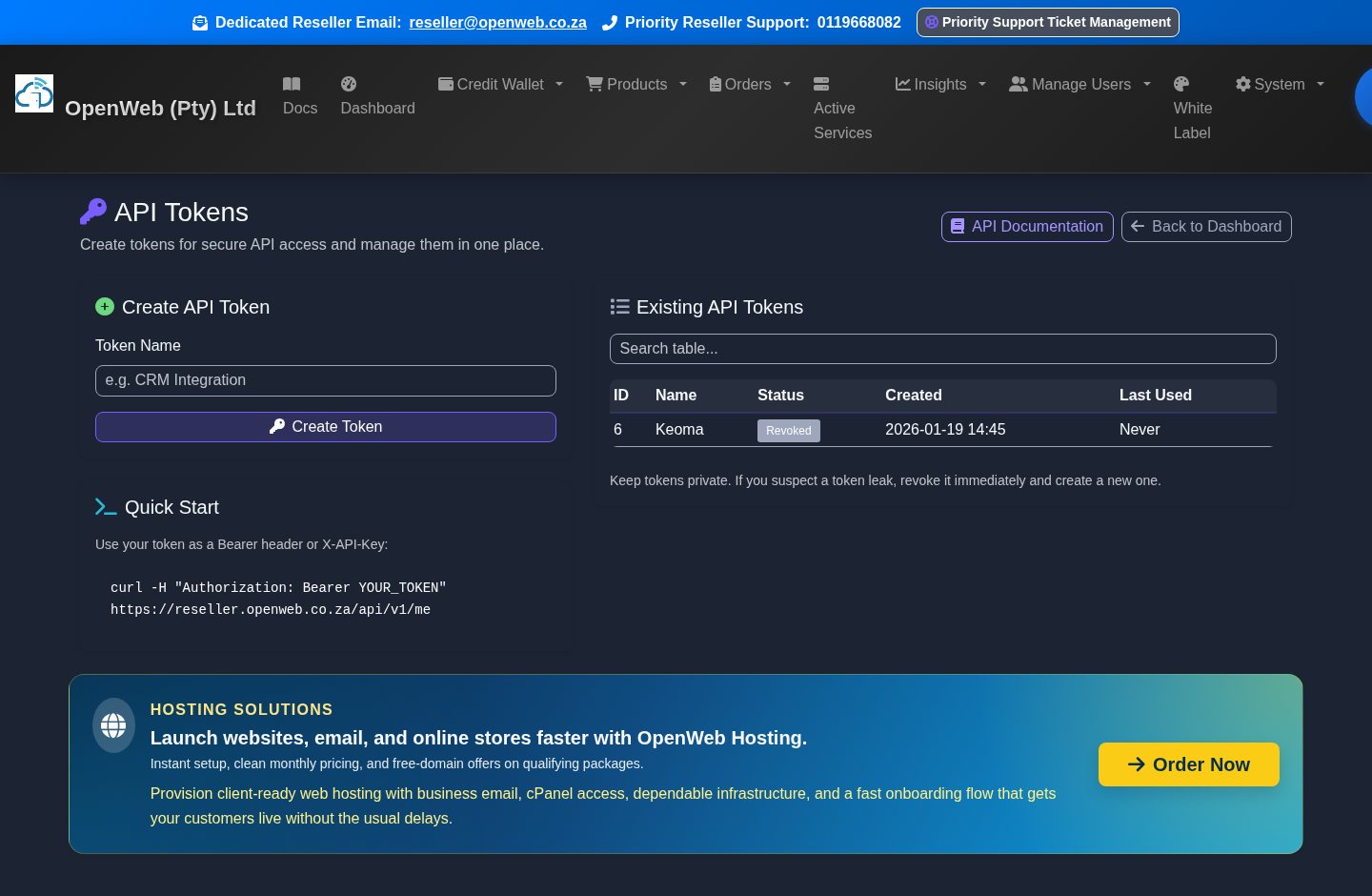Click the terminal prompt icon by Quick Start
This screenshot has height=896, width=1372.
click(106, 507)
